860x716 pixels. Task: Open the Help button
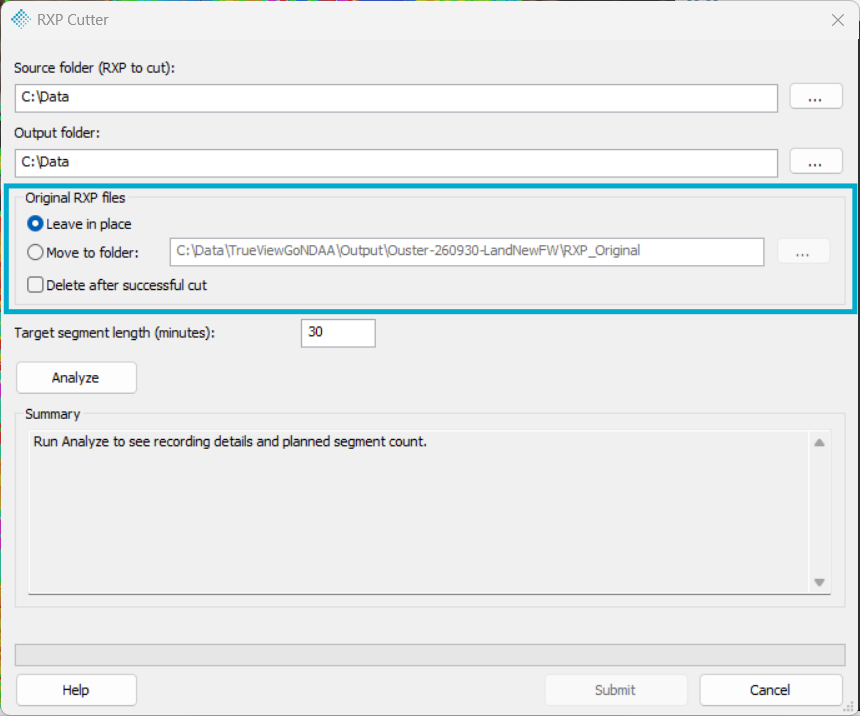click(76, 690)
